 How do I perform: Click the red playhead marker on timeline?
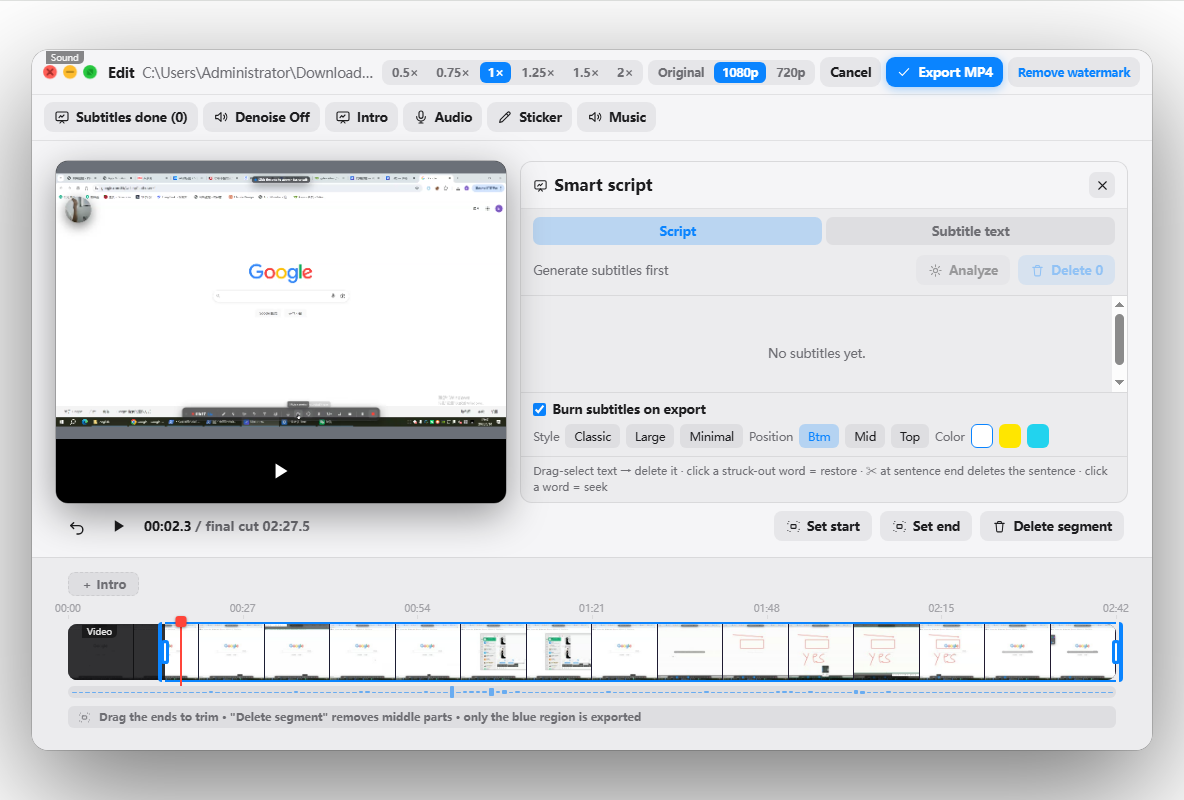181,621
